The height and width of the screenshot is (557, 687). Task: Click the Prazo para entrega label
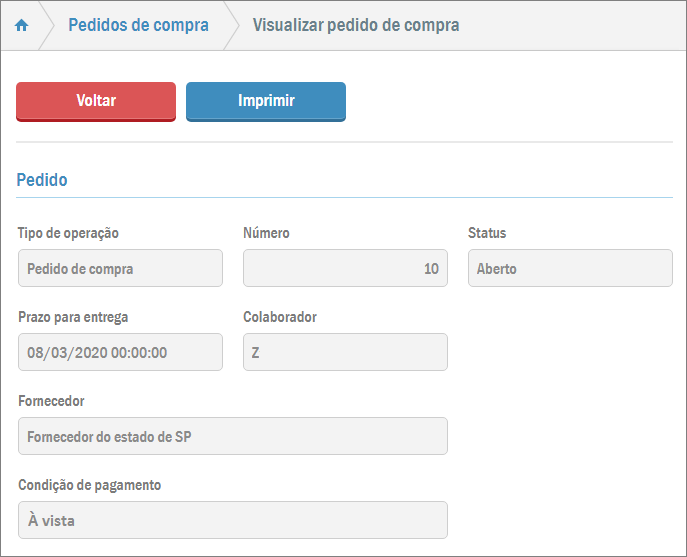pyautogui.click(x=73, y=317)
